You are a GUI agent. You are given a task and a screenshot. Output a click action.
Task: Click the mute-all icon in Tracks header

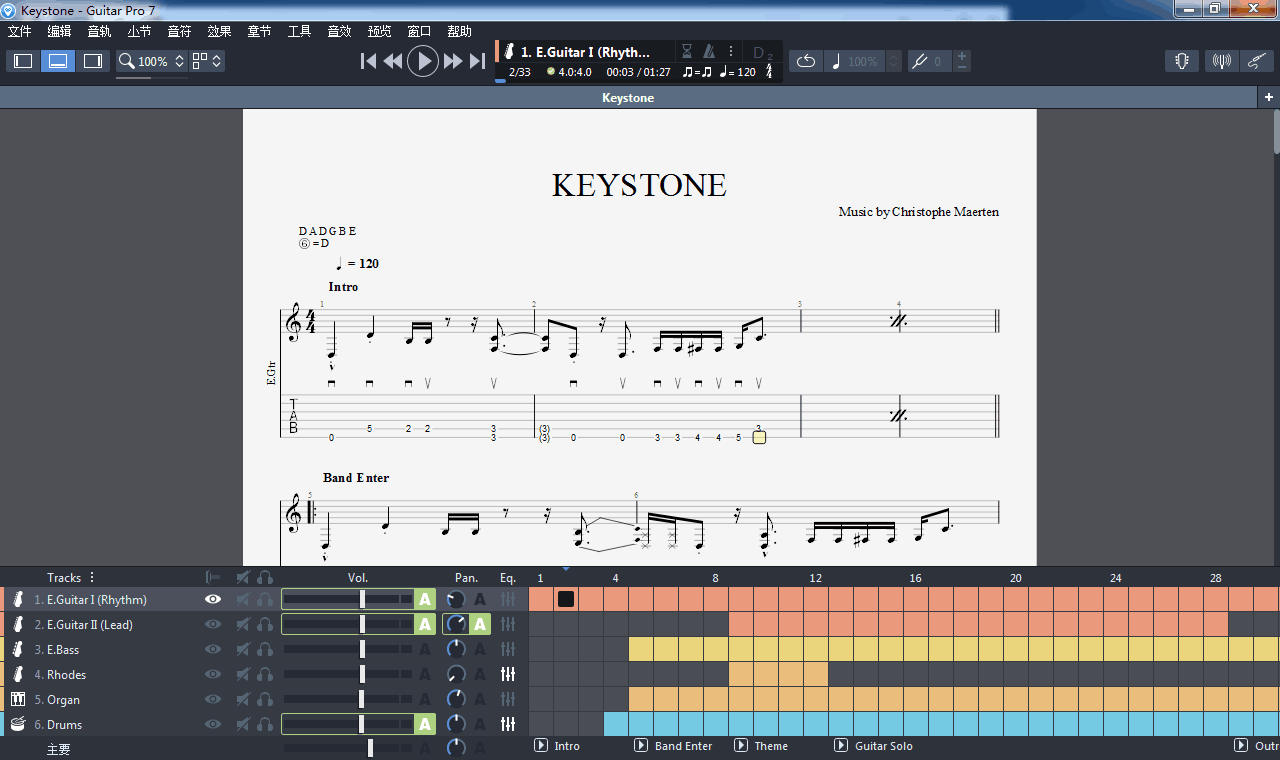[x=242, y=577]
